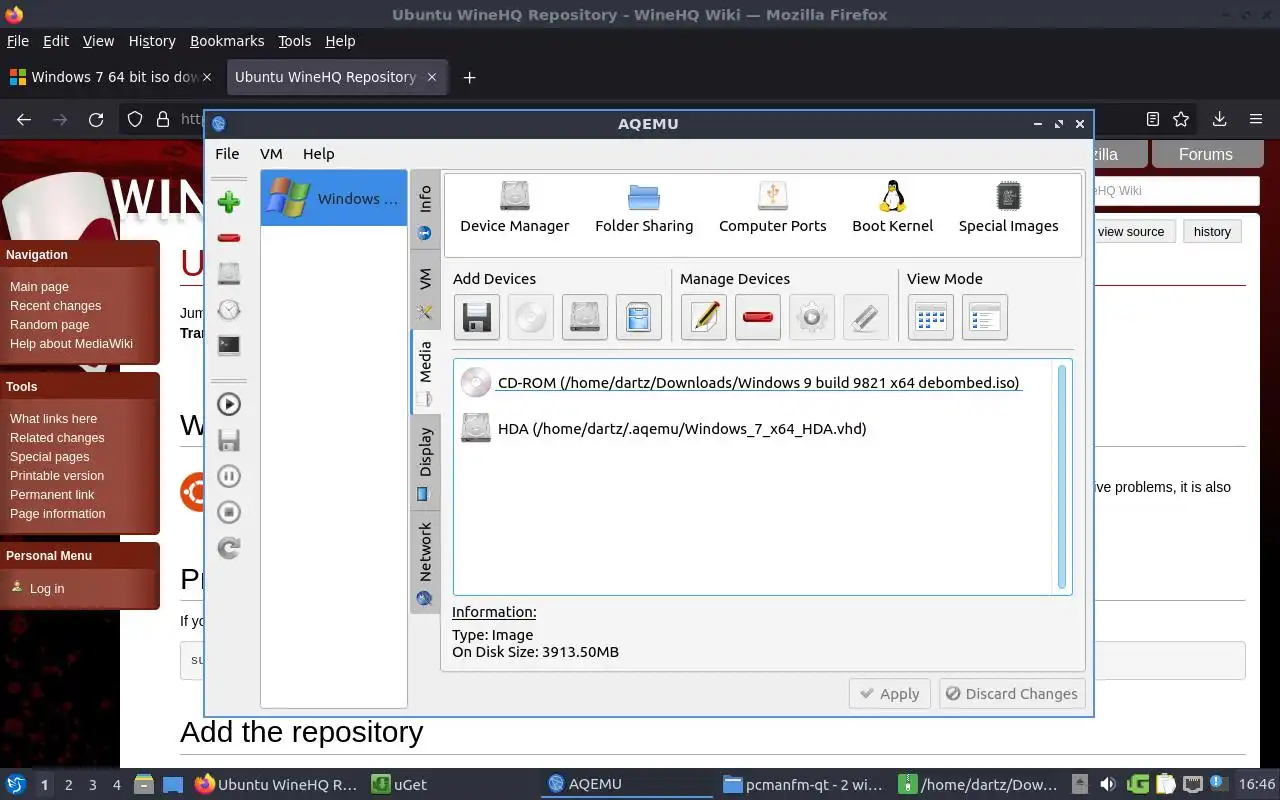Stop the virtual machine
Image resolution: width=1280 pixels, height=800 pixels.
[x=229, y=512]
